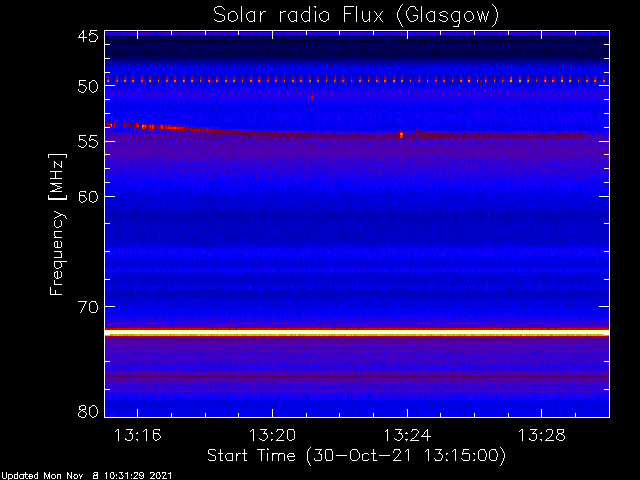Click the '80' frequency tick label
The width and height of the screenshot is (640, 480).
[x=88, y=411]
